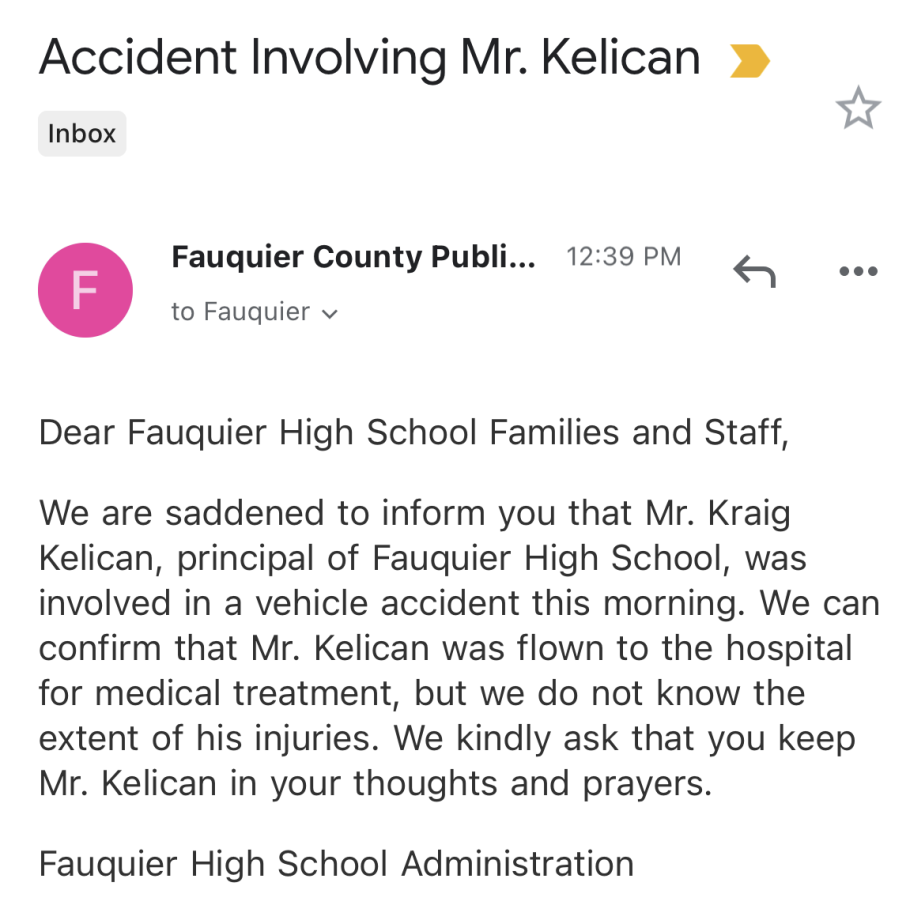This screenshot has width=923, height=900.
Task: Tap 'extent of his injuries' text
Action: click(206, 738)
